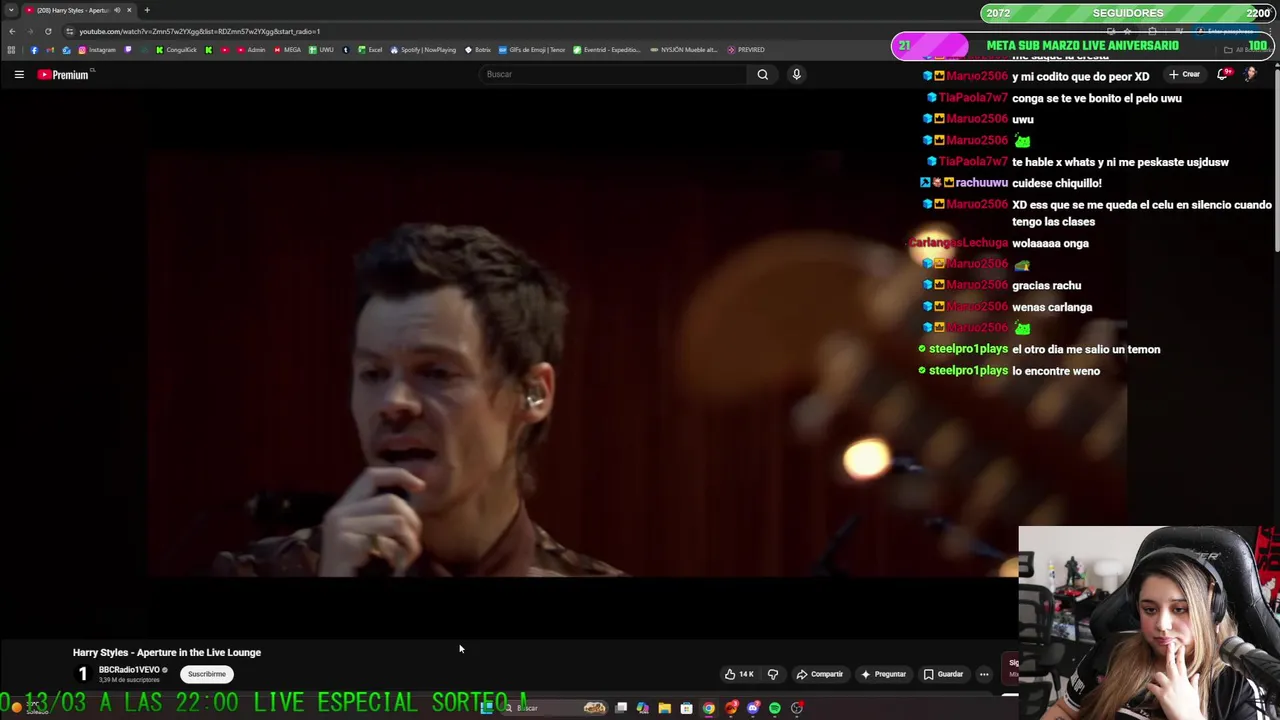This screenshot has width=1280, height=720.
Task: Open the Instagram bookmark
Action: point(97,50)
